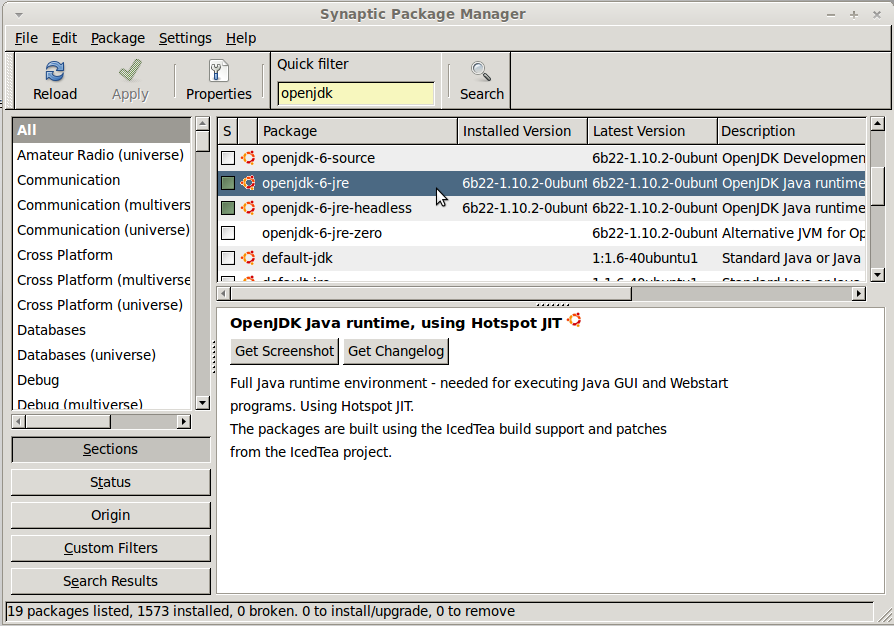Open the Edit menu

[x=64, y=38]
